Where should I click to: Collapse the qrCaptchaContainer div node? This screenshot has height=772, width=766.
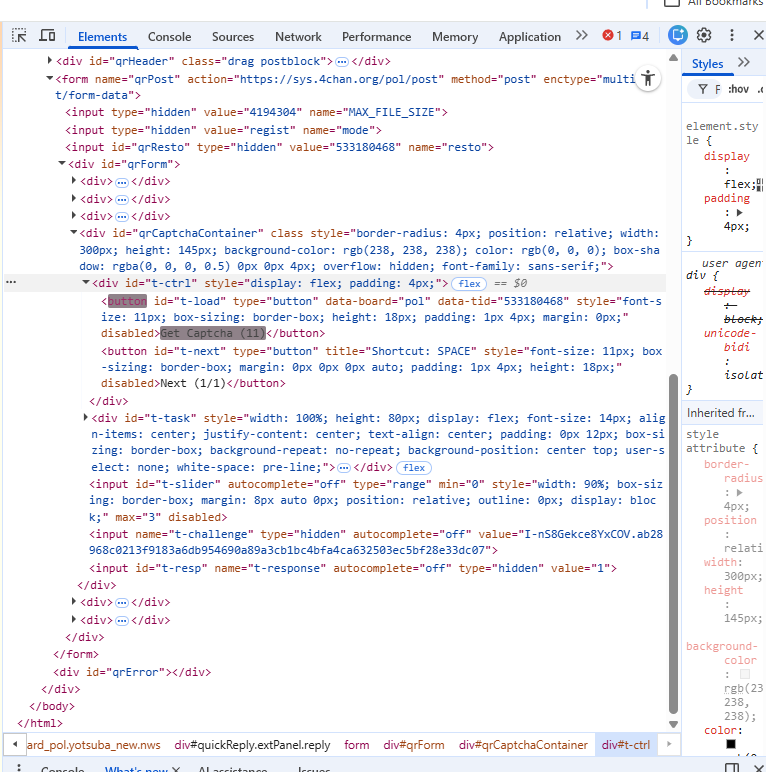point(74,232)
